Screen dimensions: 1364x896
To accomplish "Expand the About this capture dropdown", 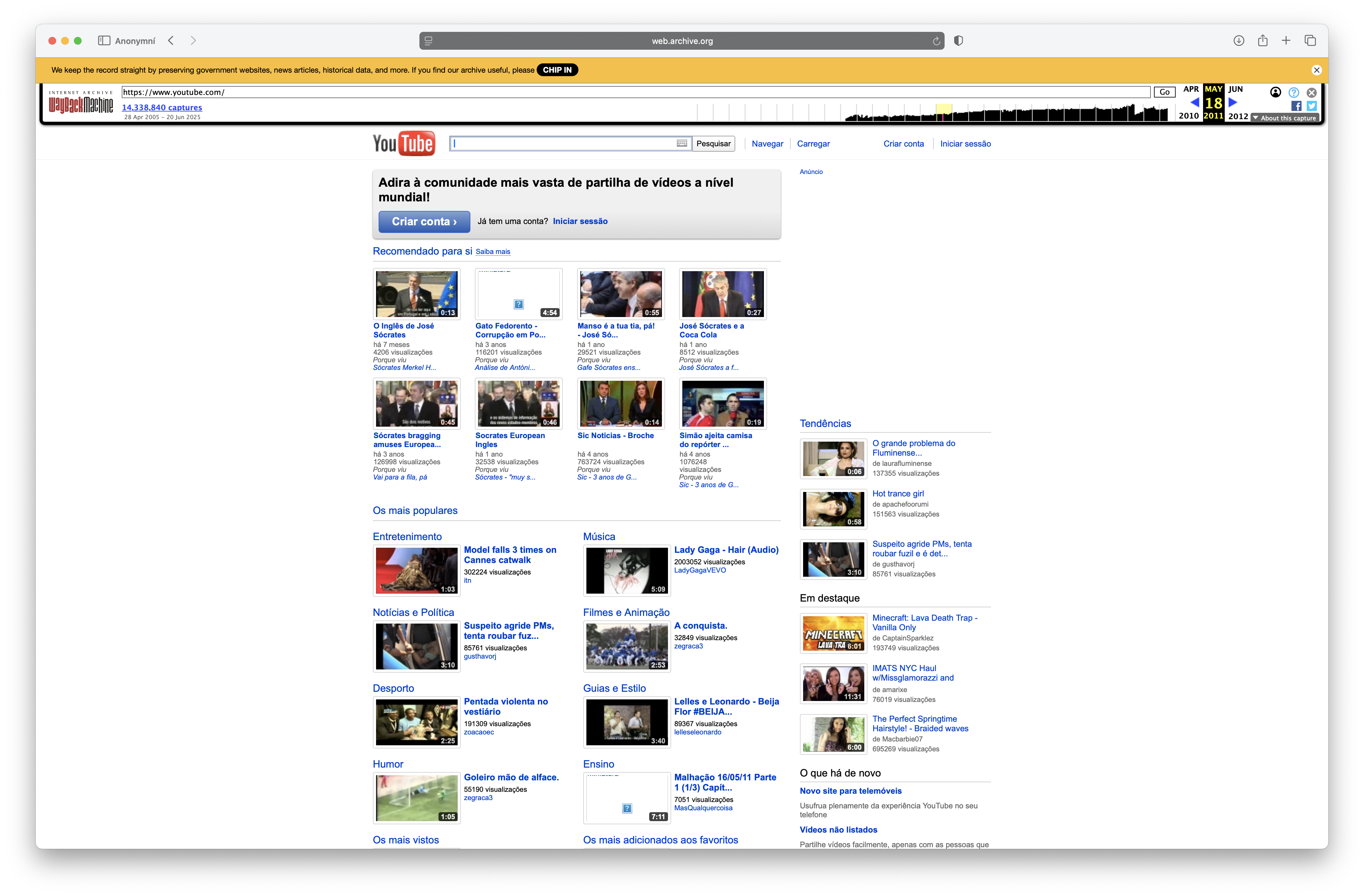I will point(1284,118).
